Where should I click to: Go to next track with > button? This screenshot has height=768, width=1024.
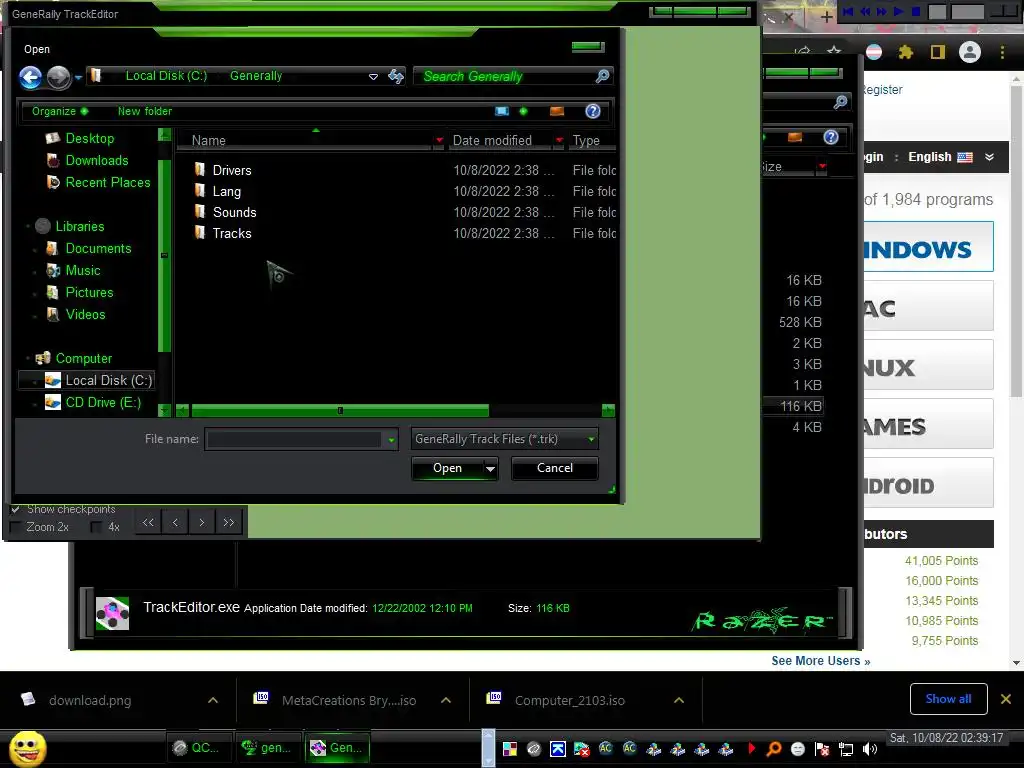[201, 522]
